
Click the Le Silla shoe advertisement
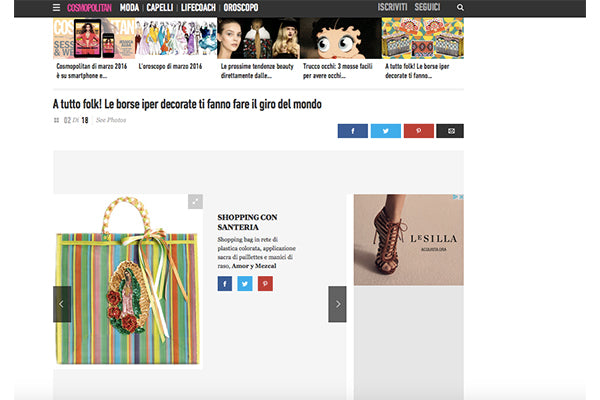(x=408, y=240)
